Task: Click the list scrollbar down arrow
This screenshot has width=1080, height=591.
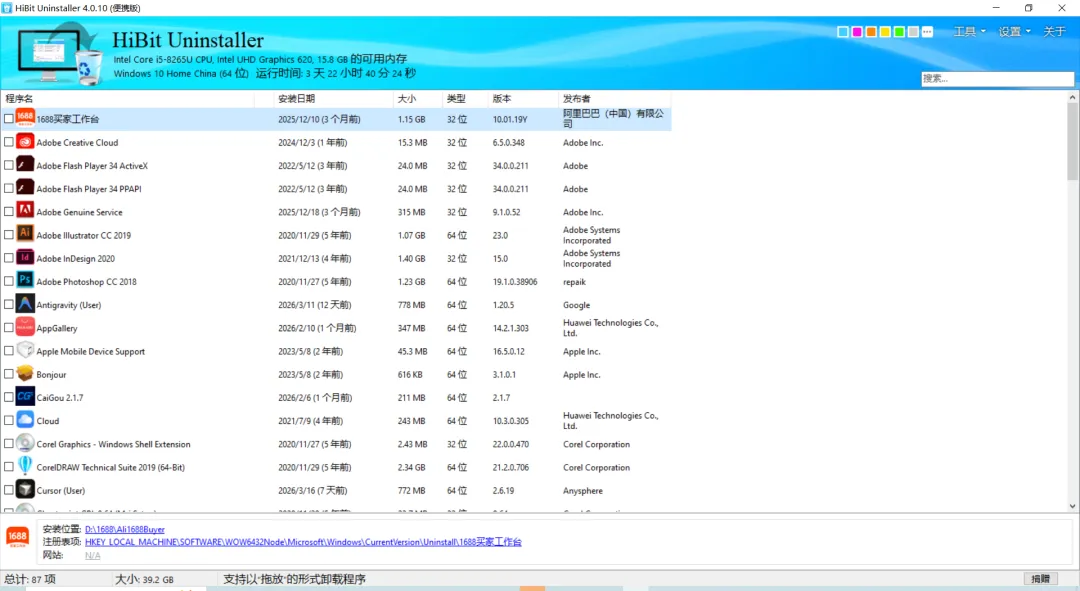Action: pyautogui.click(x=1072, y=506)
